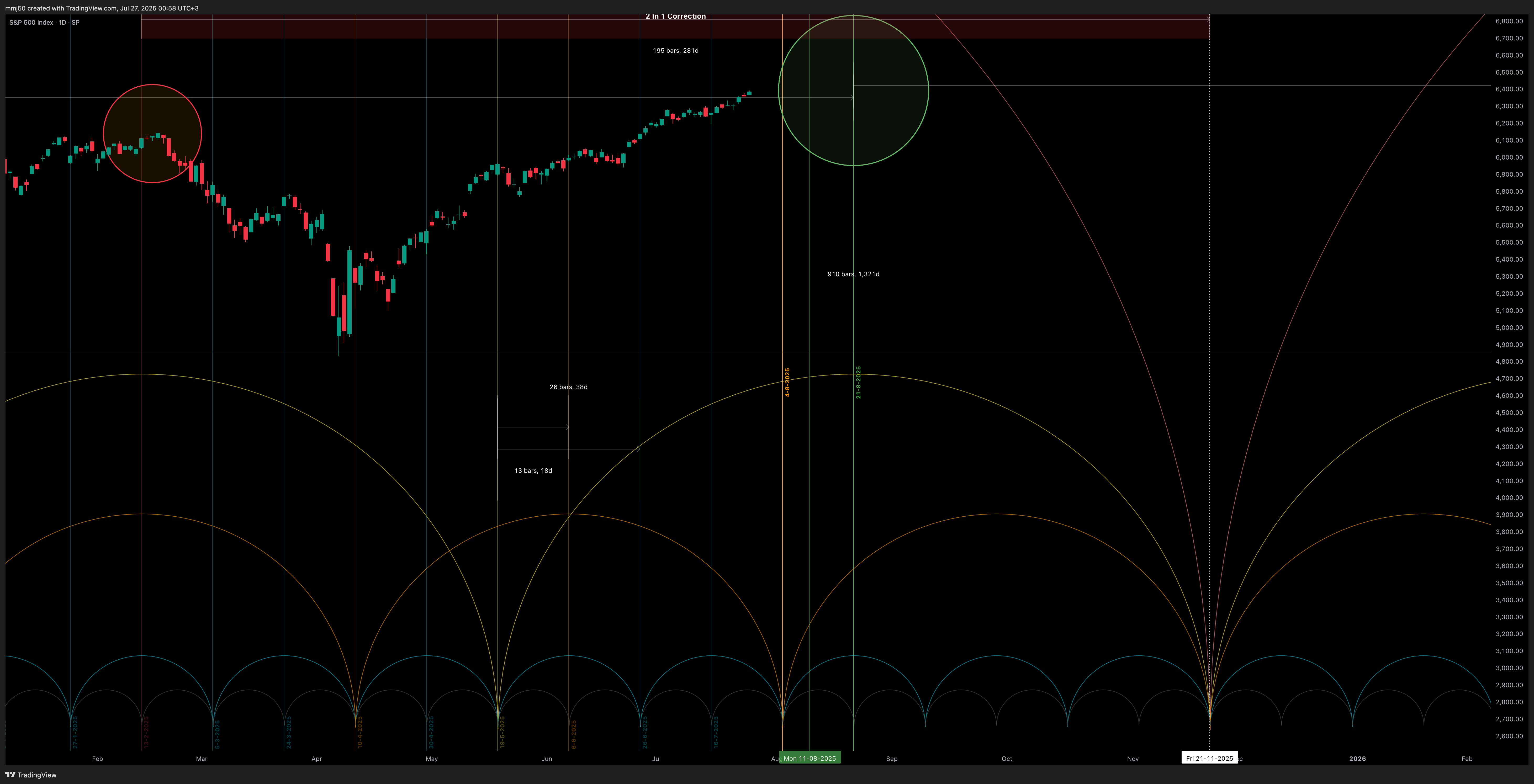The image size is (1534, 784).
Task: Click the red '13-2-2025' cycle date label
Action: 146,732
